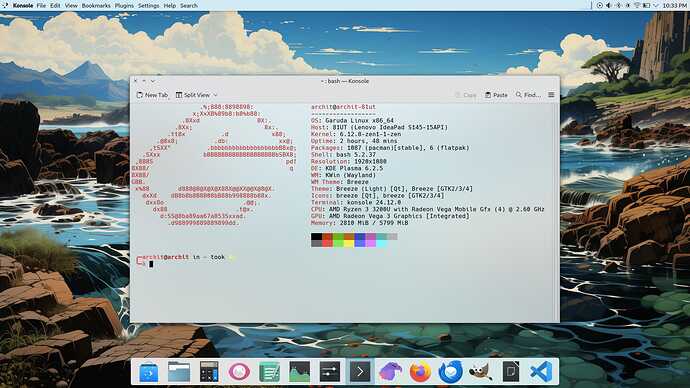Click the battery indicator in the tray
The height and width of the screenshot is (388, 690).
pos(646,6)
